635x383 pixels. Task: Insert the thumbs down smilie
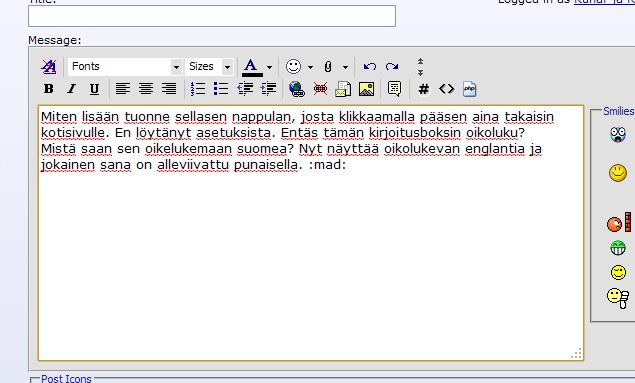[x=618, y=298]
